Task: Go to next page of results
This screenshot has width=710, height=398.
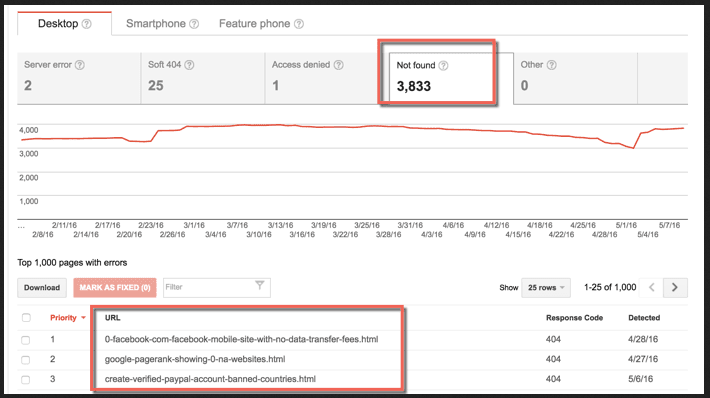Action: tap(675, 288)
